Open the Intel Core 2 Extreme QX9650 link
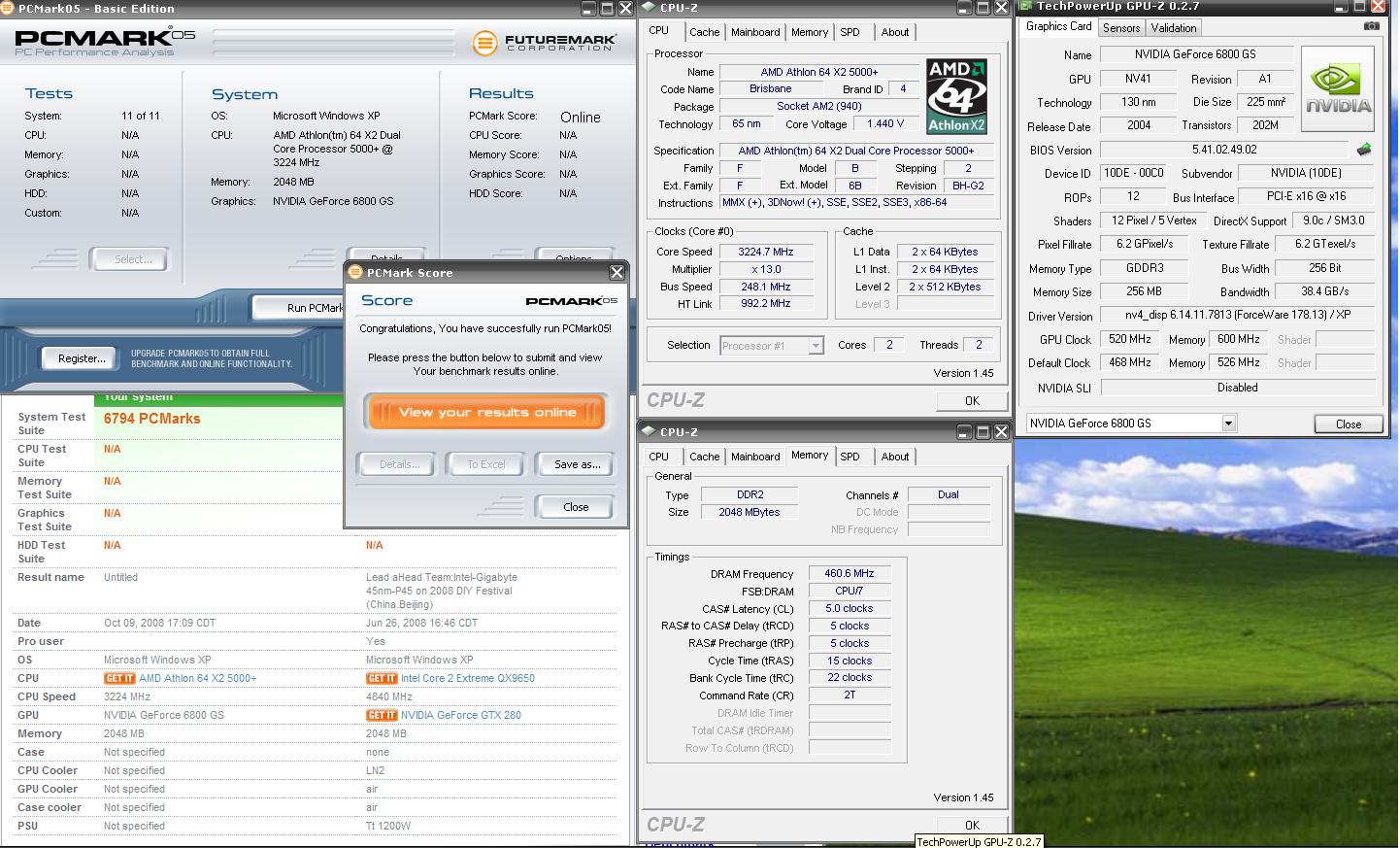This screenshot has height=848, width=1400. (x=468, y=678)
